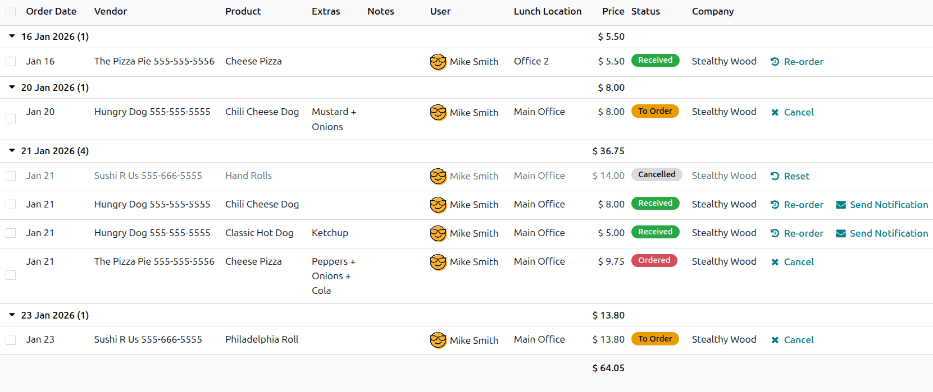The width and height of the screenshot is (933, 392).
Task: Click The Pizza Pie vendor in Jan 16 row
Action: pos(154,61)
